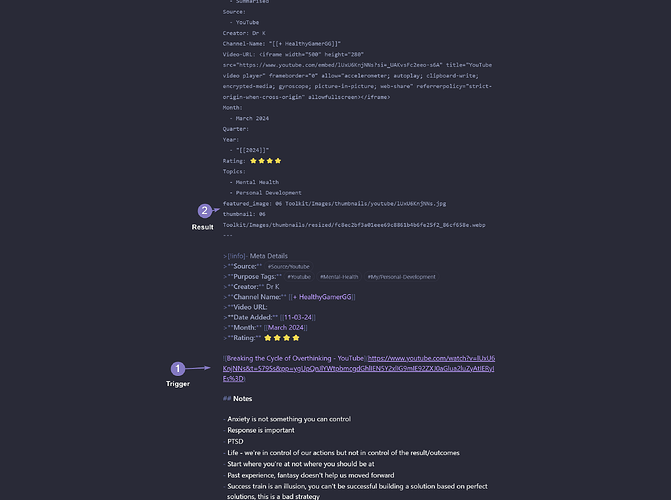The height and width of the screenshot is (500, 671).
Task: Click the star rating in Meta Details
Action: tap(281, 338)
